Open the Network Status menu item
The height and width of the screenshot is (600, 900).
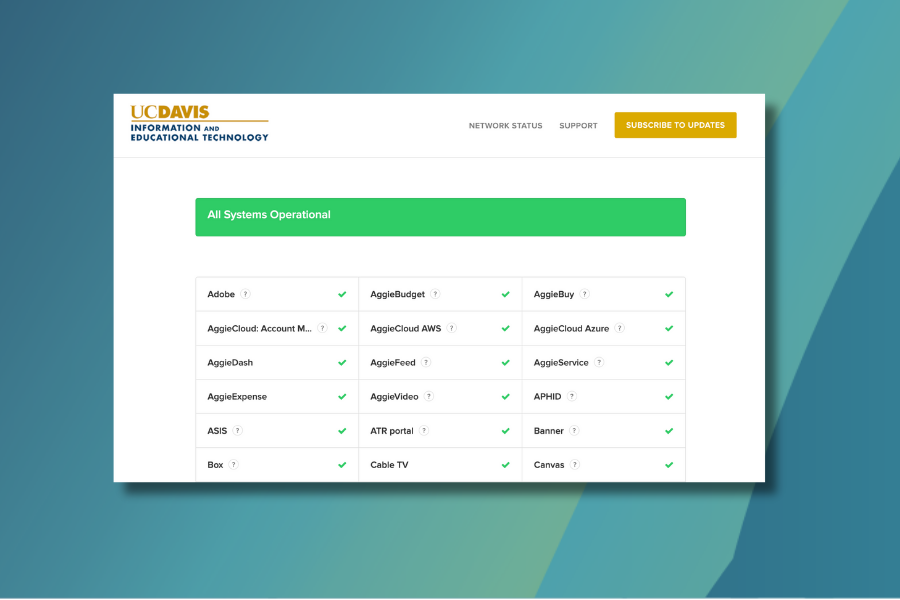click(x=505, y=126)
